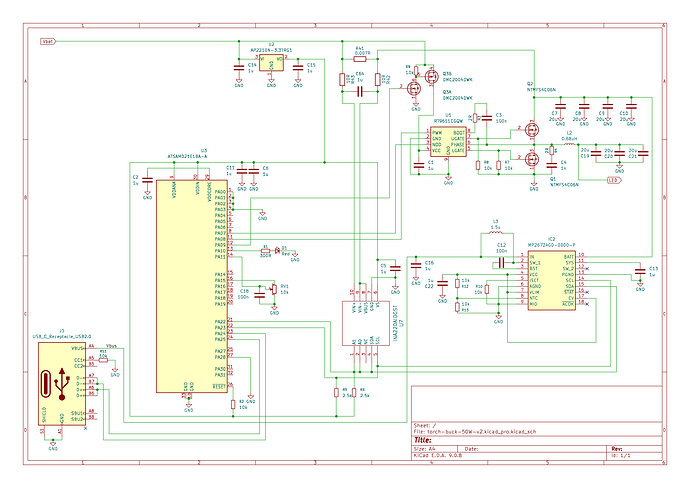
Task: Click the ATSAMD21E18A-A value text
Action: pyautogui.click(x=187, y=156)
